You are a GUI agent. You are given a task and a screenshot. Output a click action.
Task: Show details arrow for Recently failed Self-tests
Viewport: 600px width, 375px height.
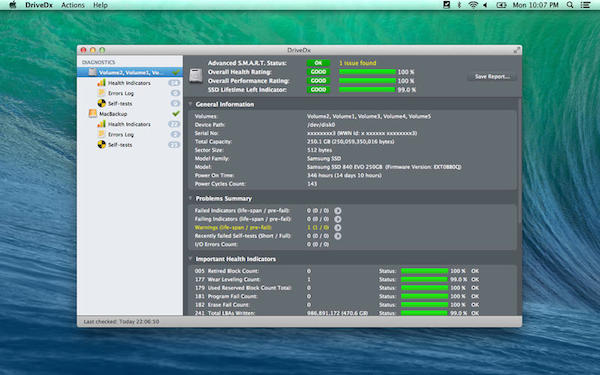338,236
